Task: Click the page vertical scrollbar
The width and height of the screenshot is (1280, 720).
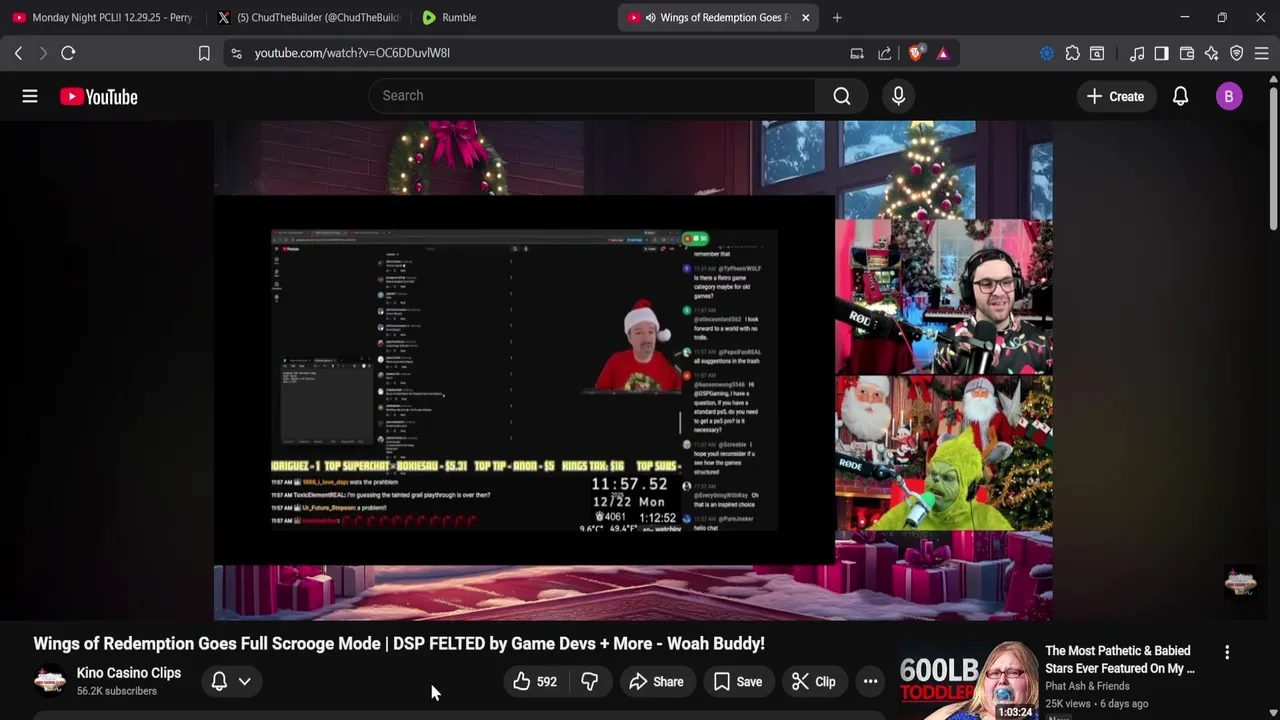Action: (1273, 160)
